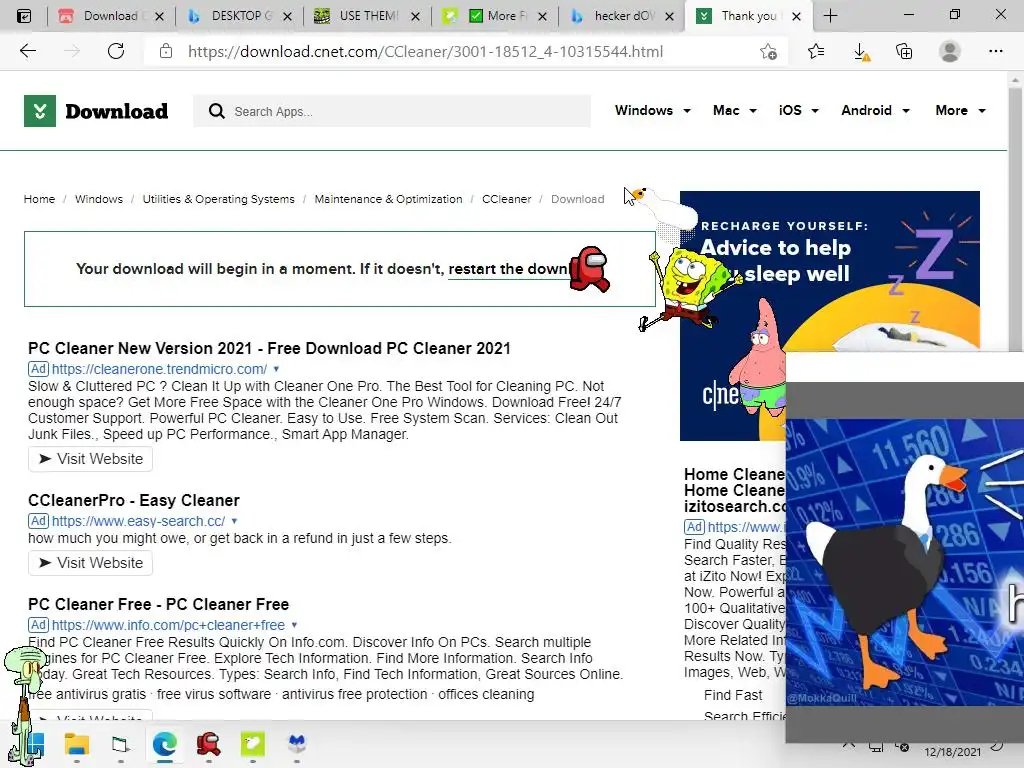This screenshot has width=1024, height=768.
Task: View site lock information icon
Action: tap(166, 51)
